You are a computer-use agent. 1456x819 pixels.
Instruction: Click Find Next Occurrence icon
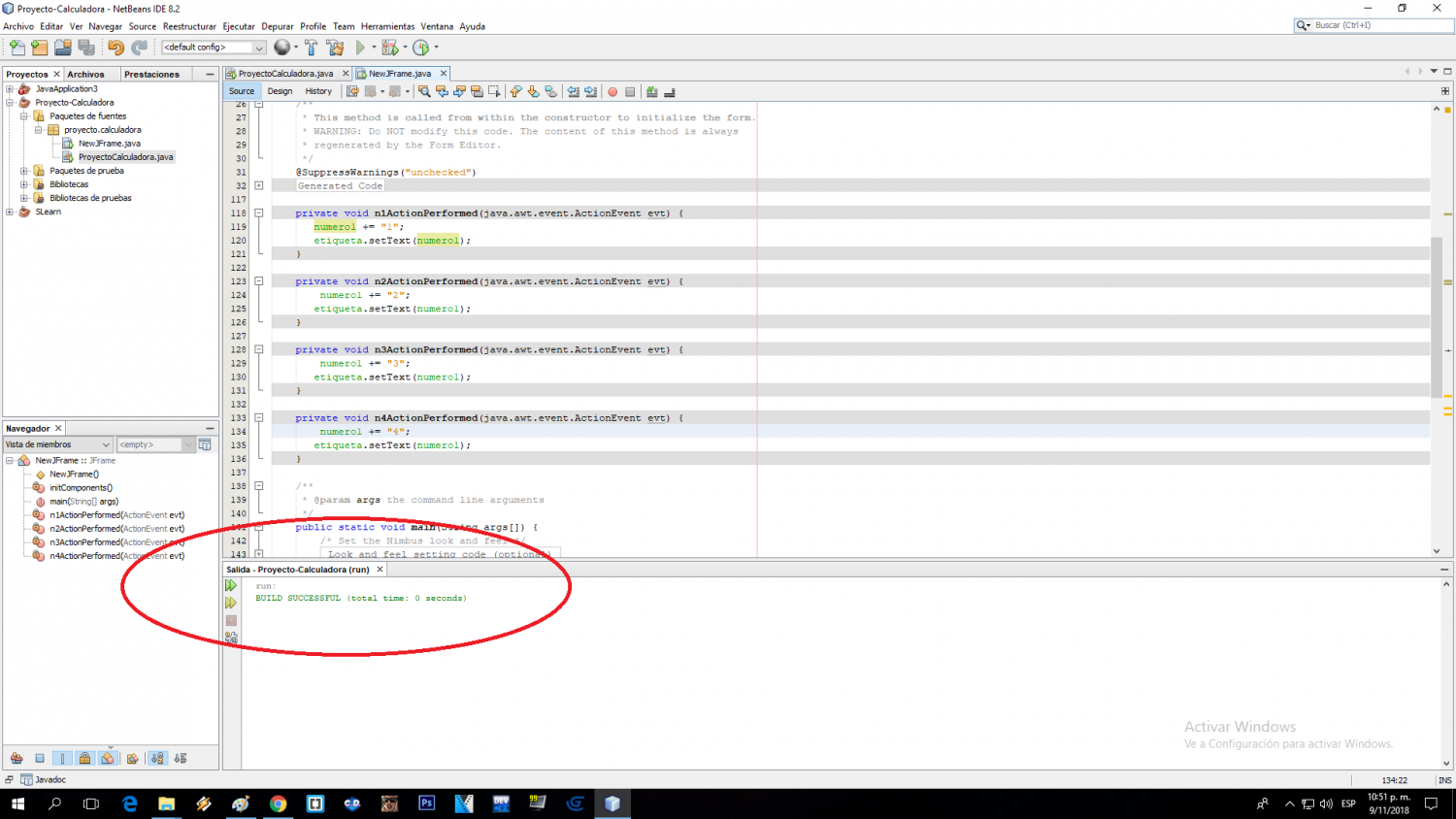click(459, 91)
